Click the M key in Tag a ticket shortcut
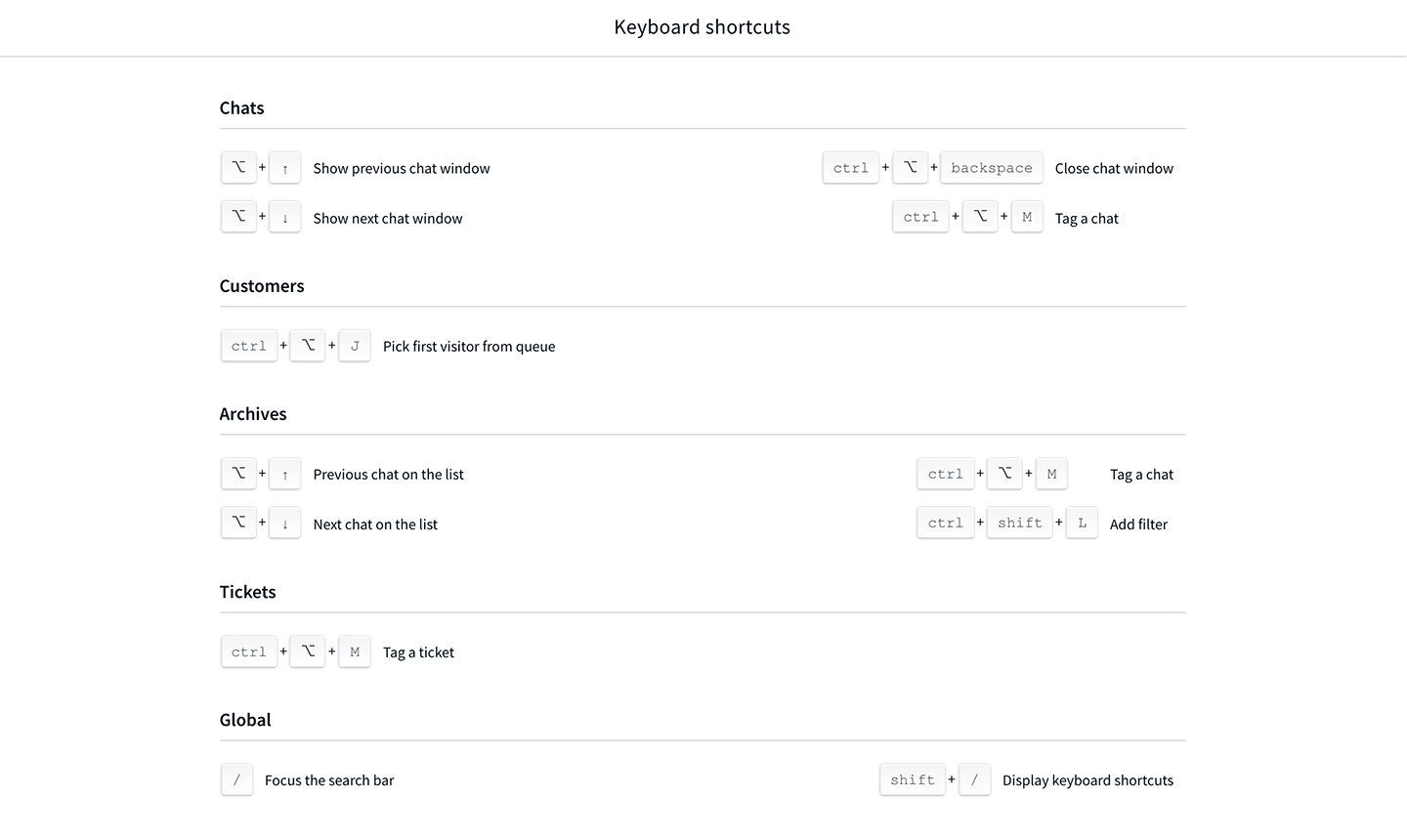Viewport: 1407px width, 840px height. pyautogui.click(x=355, y=651)
